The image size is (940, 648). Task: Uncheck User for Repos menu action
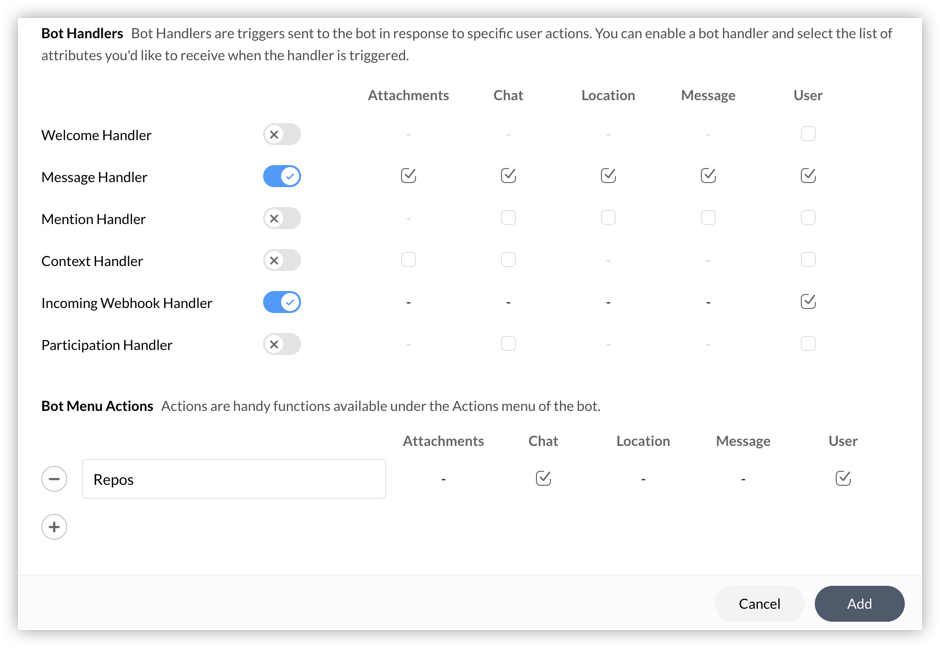point(843,479)
